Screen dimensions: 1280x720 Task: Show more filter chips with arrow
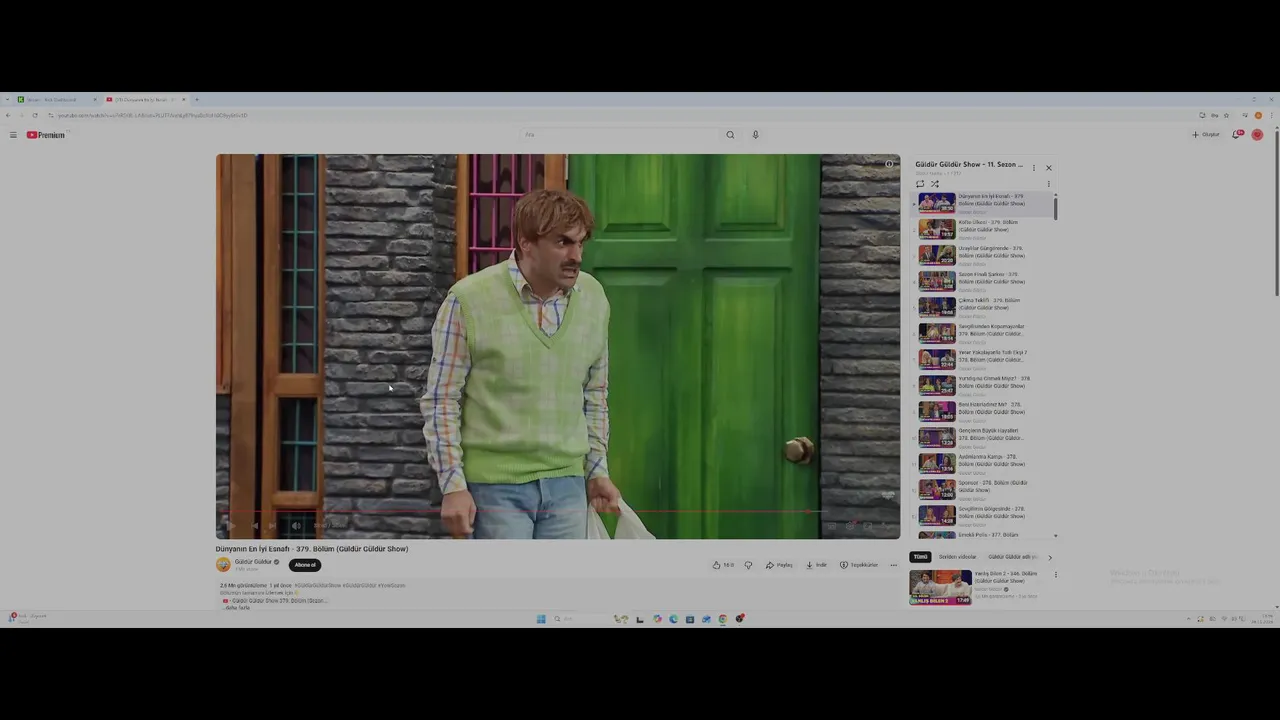(1050, 557)
